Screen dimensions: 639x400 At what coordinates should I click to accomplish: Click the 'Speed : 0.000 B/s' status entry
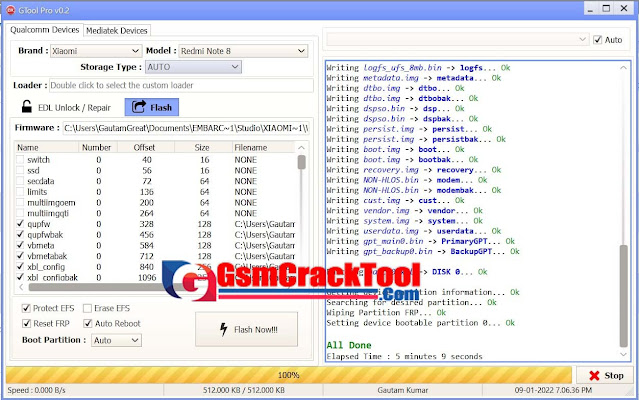37,390
